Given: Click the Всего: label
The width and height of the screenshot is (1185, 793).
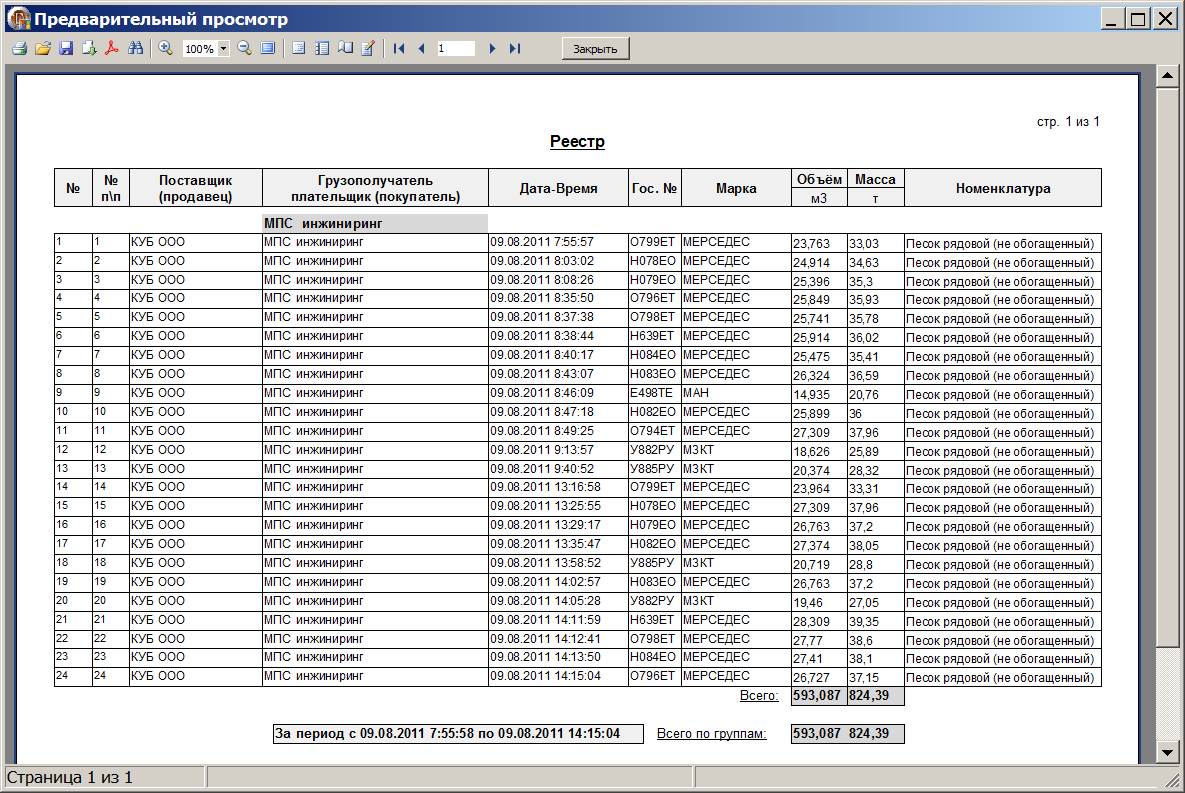Looking at the screenshot, I should click(759, 695).
